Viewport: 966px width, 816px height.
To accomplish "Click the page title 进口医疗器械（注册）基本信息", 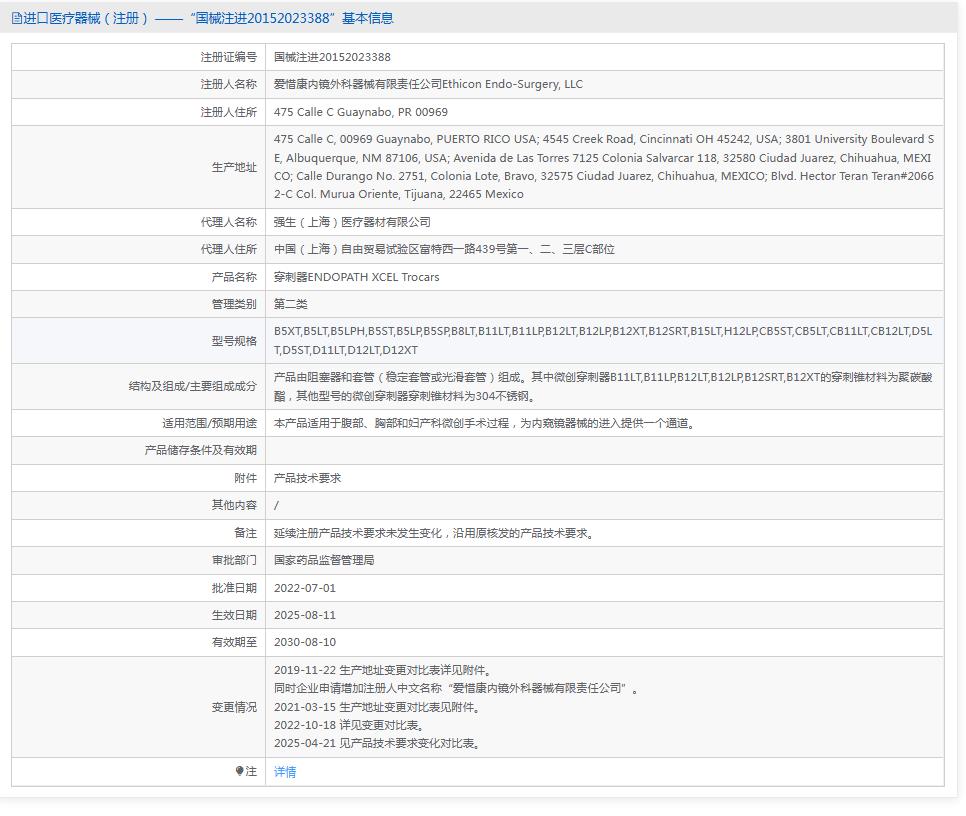I will pos(208,18).
